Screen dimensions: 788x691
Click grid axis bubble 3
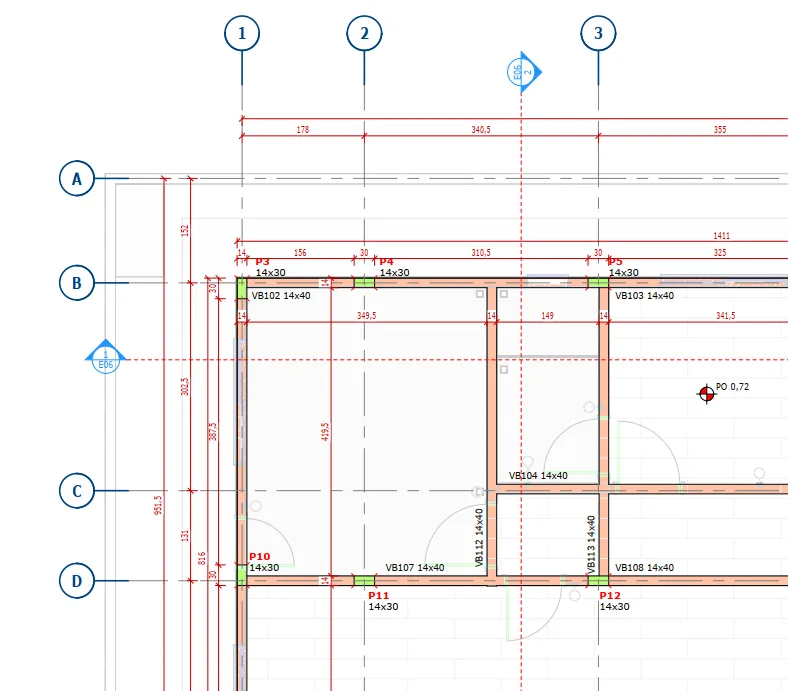click(598, 34)
